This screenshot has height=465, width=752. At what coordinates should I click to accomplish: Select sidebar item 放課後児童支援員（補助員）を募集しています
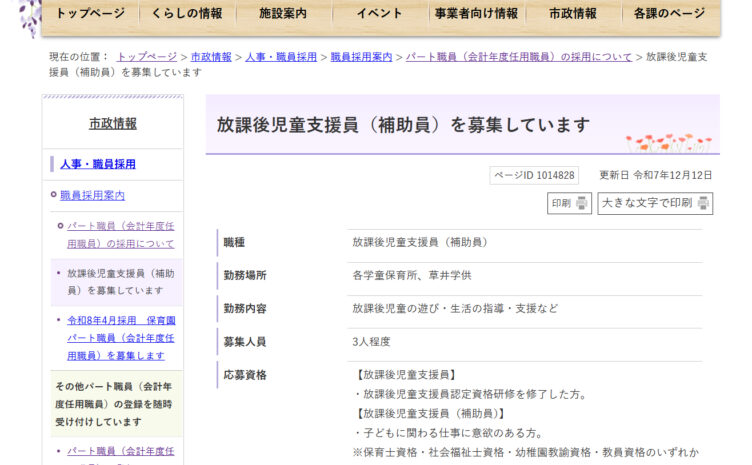pyautogui.click(x=120, y=281)
